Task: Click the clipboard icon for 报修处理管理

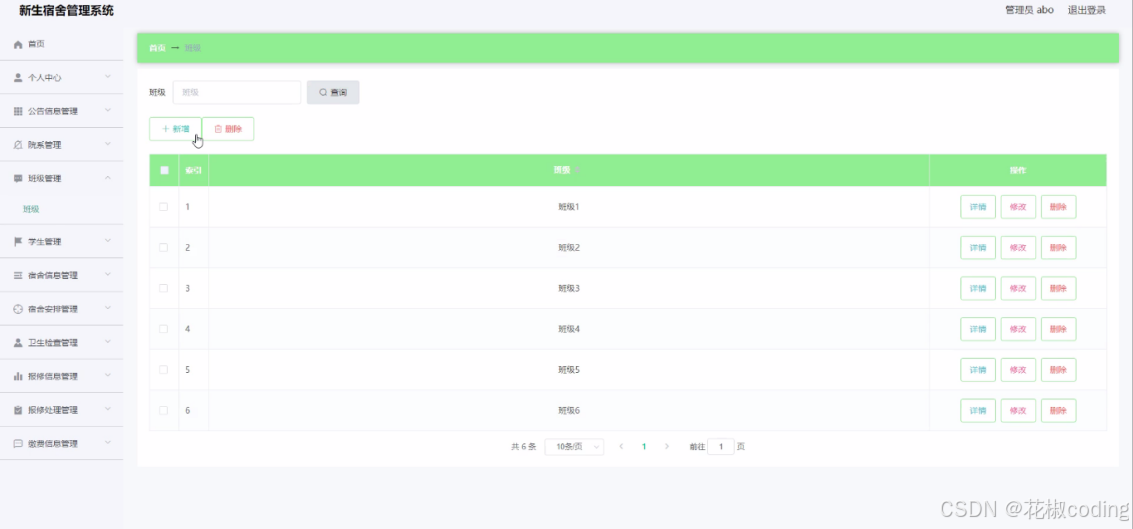Action: click(19, 410)
